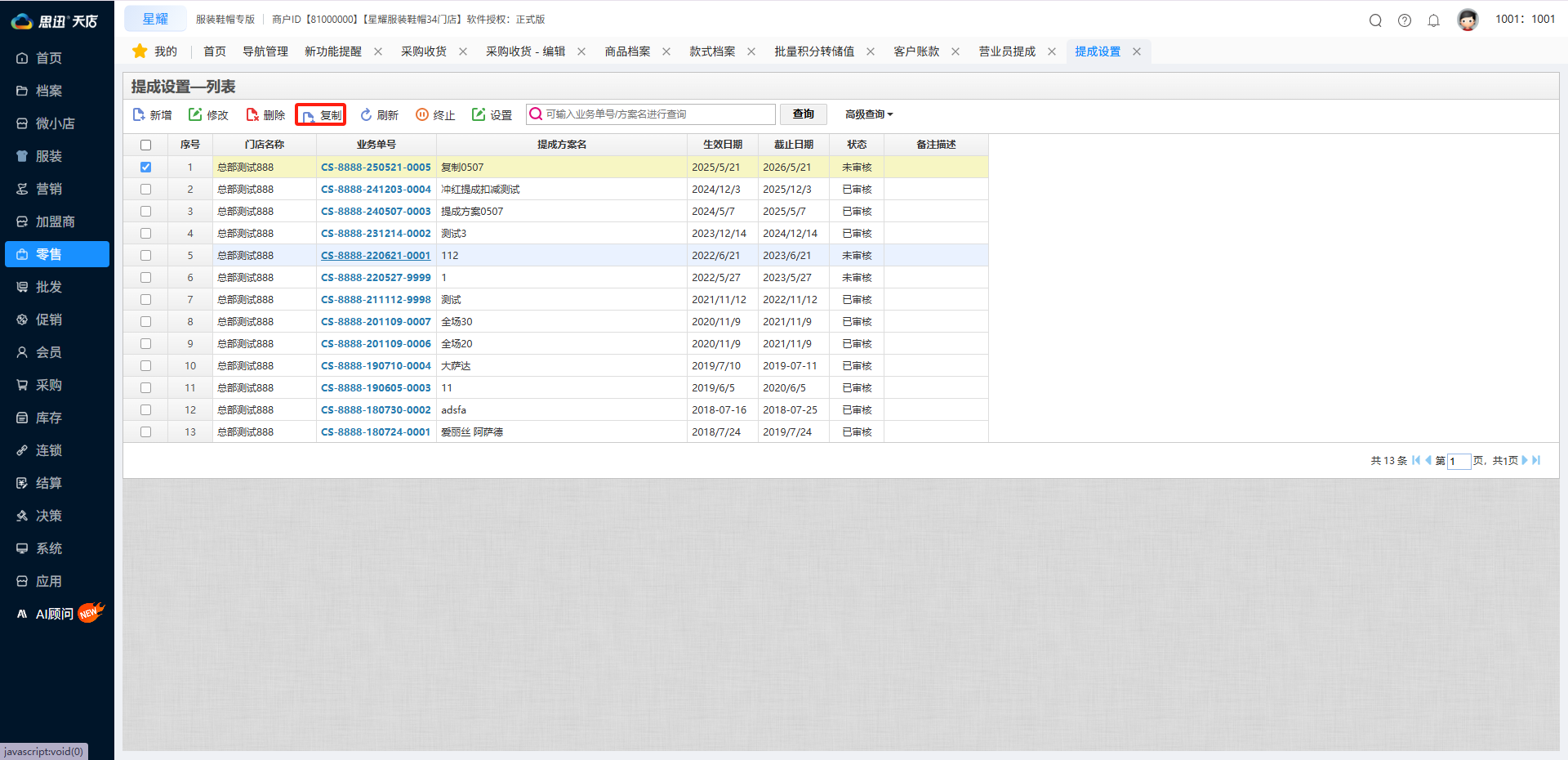Click the 复制 (copy) toolbar icon
The image size is (1568, 760).
pyautogui.click(x=309, y=116)
